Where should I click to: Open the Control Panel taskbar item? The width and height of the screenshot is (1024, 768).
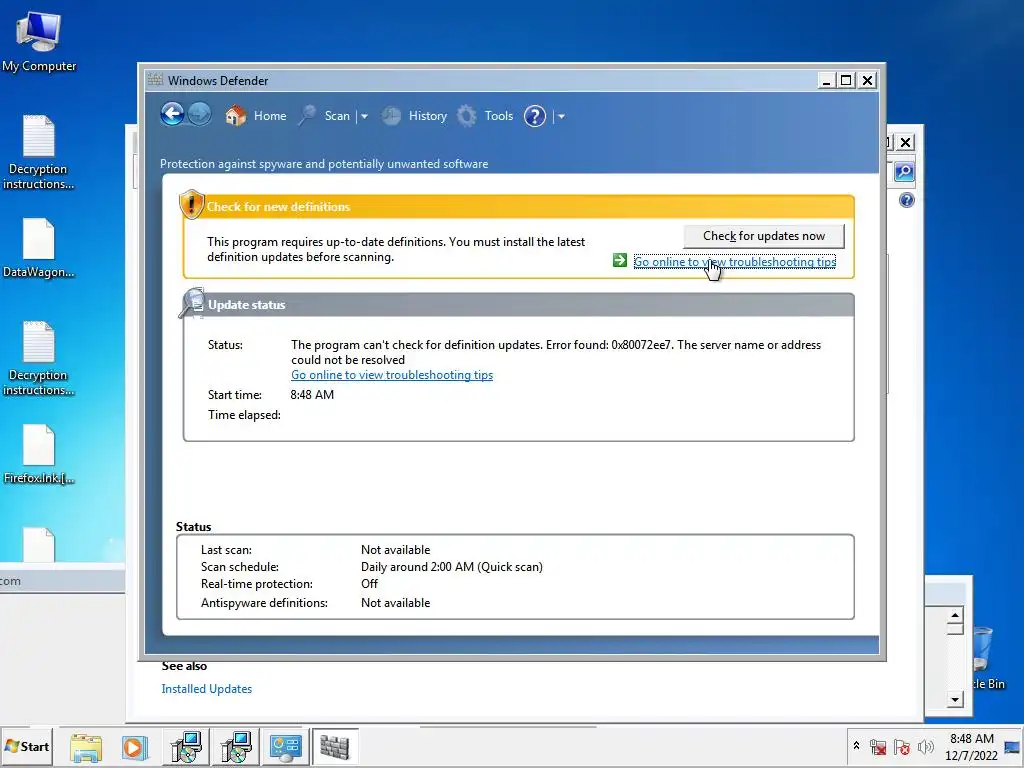tap(285, 747)
